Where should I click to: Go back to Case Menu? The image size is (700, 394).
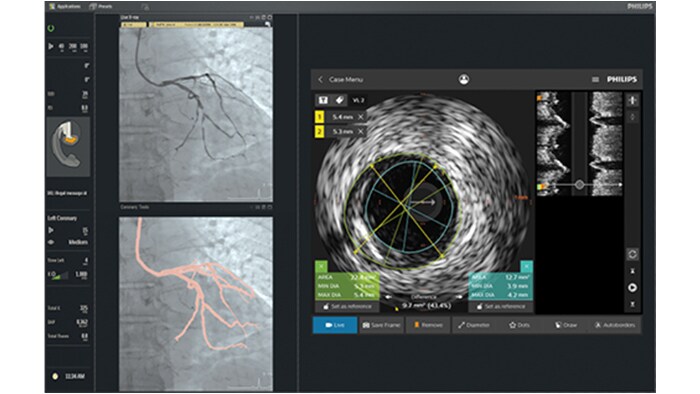click(342, 79)
